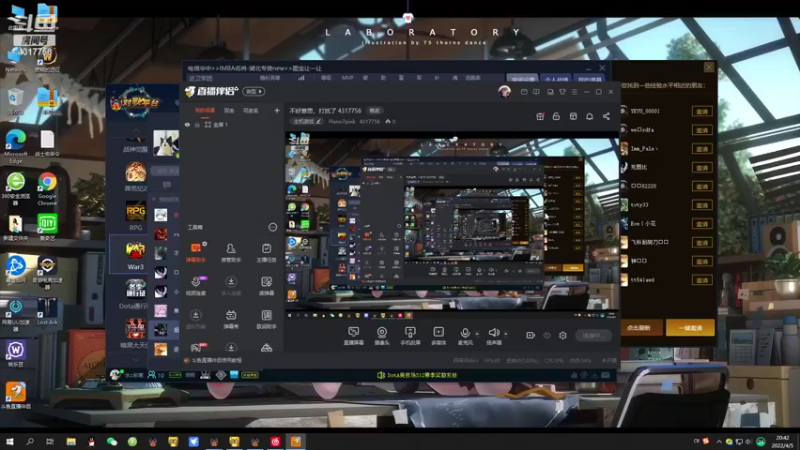Open the Dota竞技场S12 season reward notice

pos(417,375)
